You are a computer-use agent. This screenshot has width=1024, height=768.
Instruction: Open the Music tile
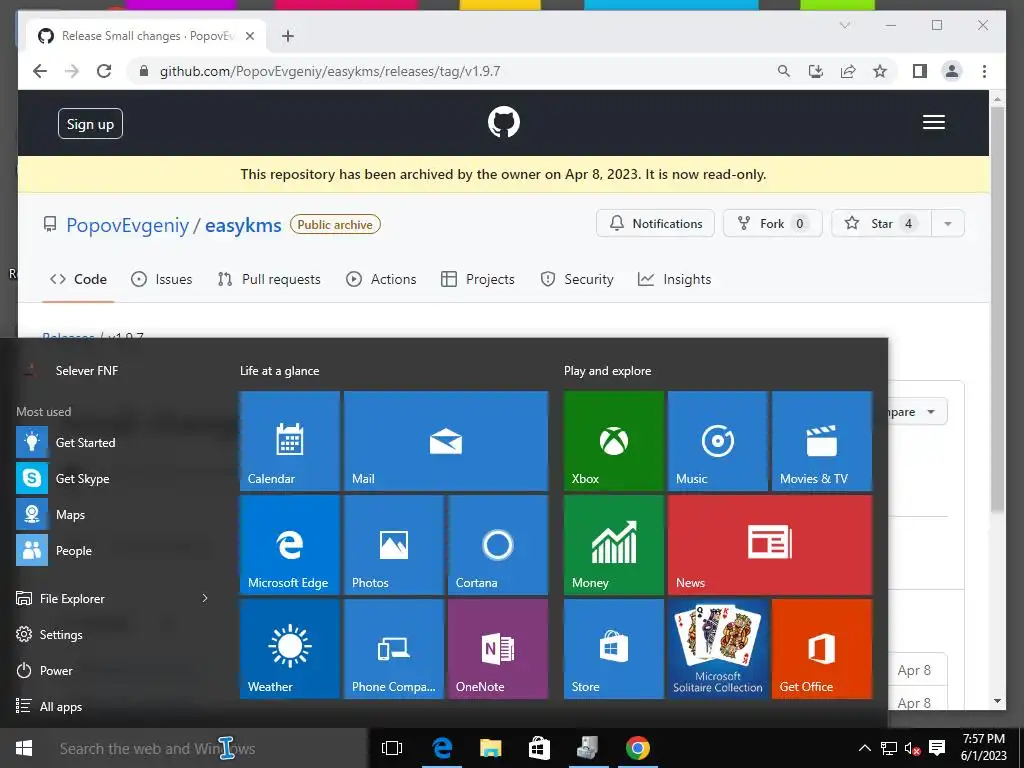click(718, 441)
